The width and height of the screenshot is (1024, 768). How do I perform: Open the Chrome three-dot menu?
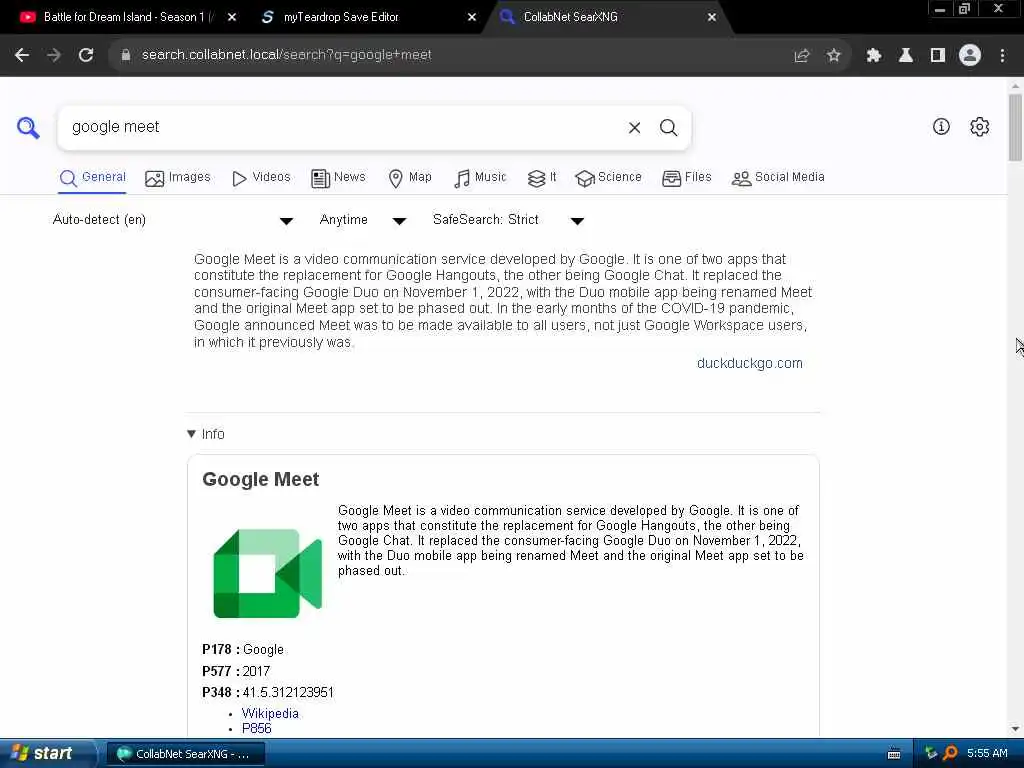pyautogui.click(x=1002, y=56)
